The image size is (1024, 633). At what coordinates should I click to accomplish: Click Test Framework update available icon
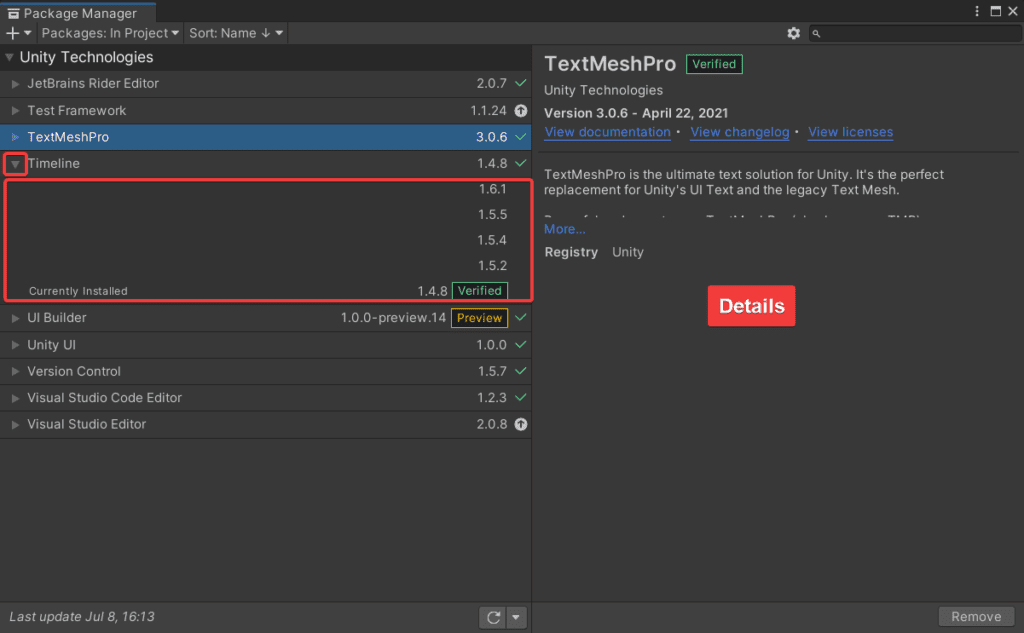click(520, 110)
